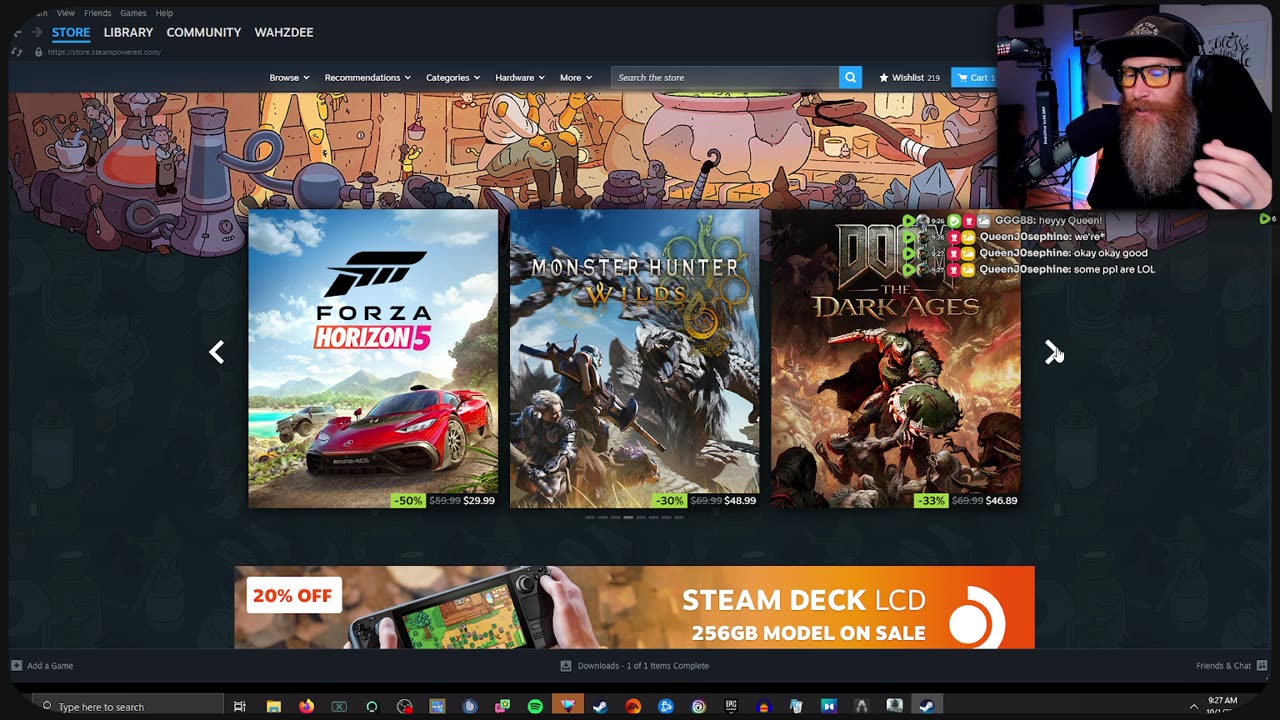Open Wishlist 219

tap(909, 77)
